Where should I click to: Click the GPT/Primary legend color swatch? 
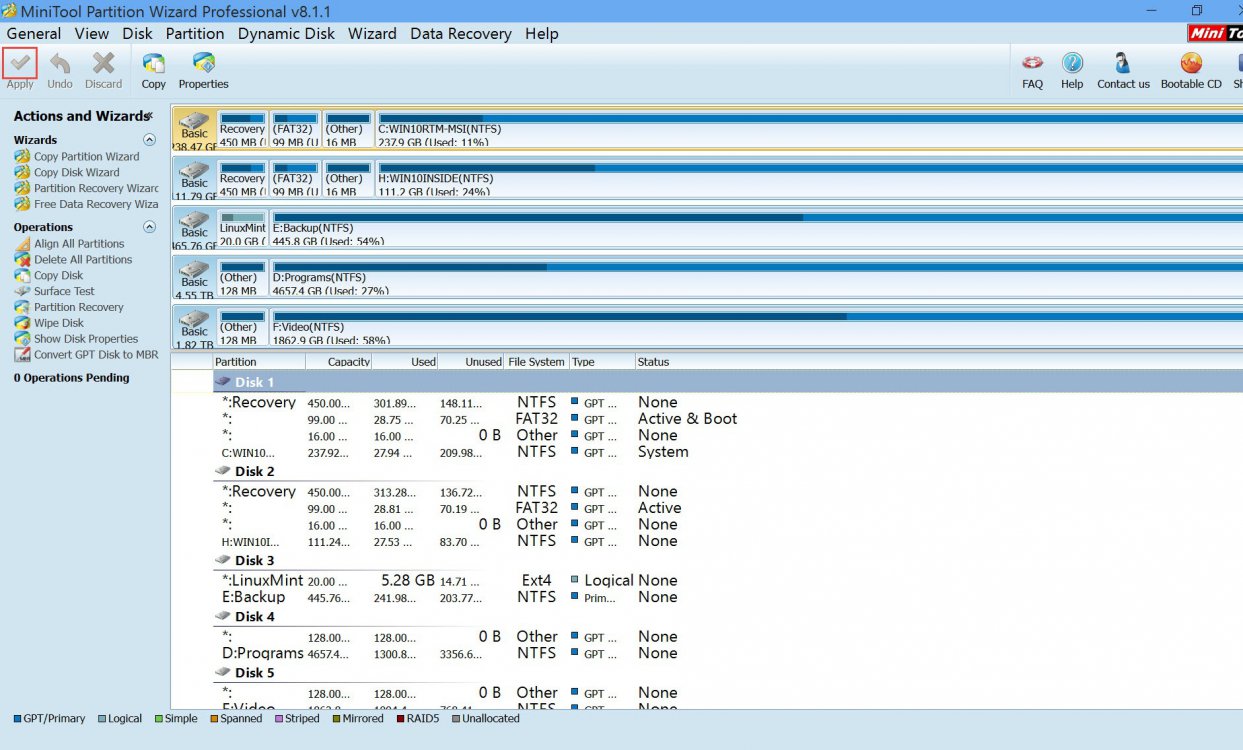coord(17,718)
